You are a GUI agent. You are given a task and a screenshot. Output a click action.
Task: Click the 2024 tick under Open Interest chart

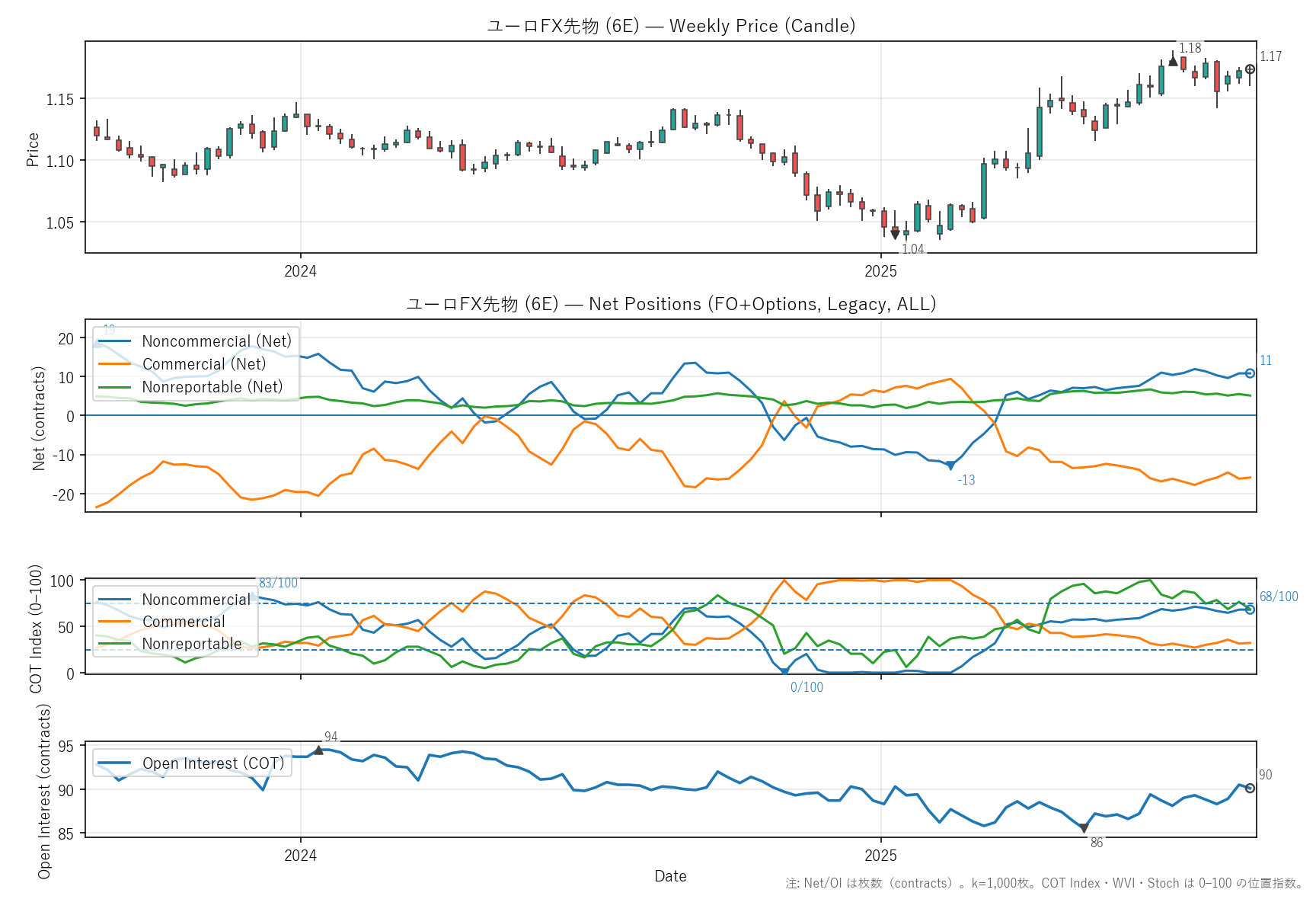point(300,856)
